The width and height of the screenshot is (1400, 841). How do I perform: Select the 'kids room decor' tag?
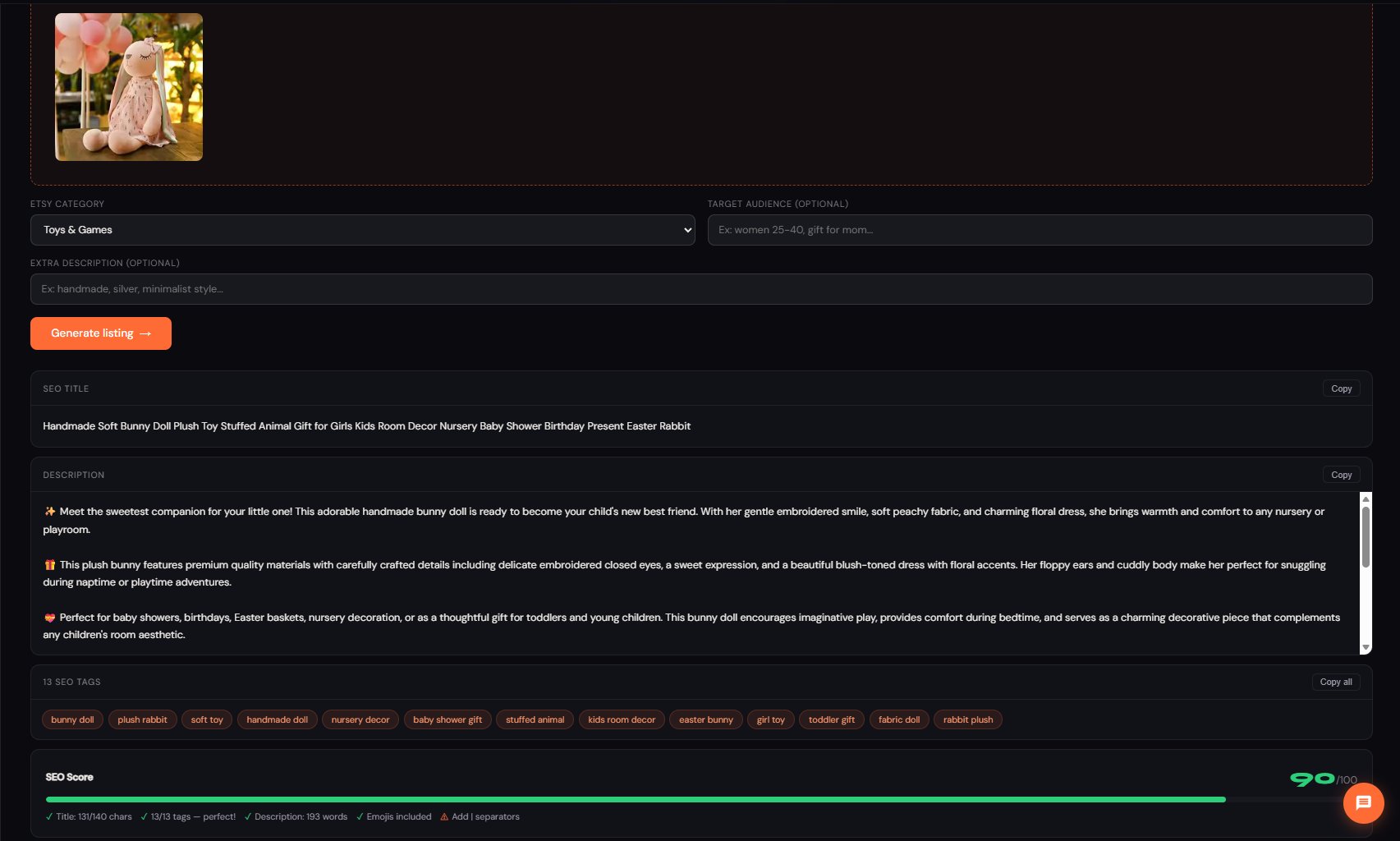tap(622, 719)
